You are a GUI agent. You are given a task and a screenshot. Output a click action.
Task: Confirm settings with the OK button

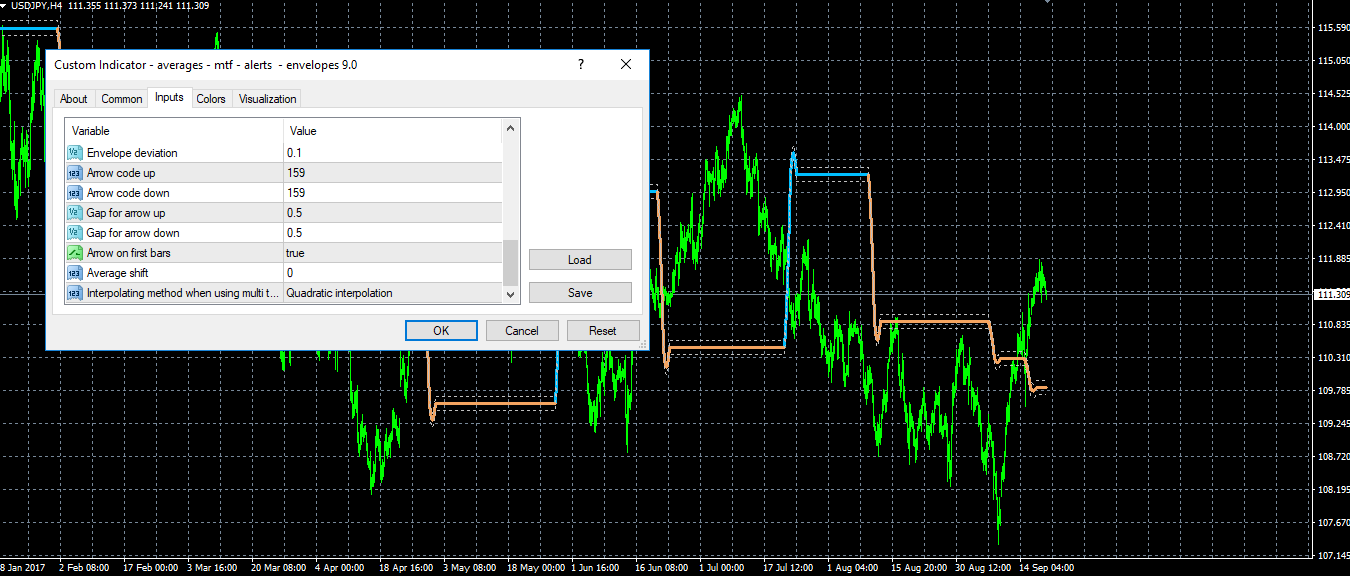(441, 331)
